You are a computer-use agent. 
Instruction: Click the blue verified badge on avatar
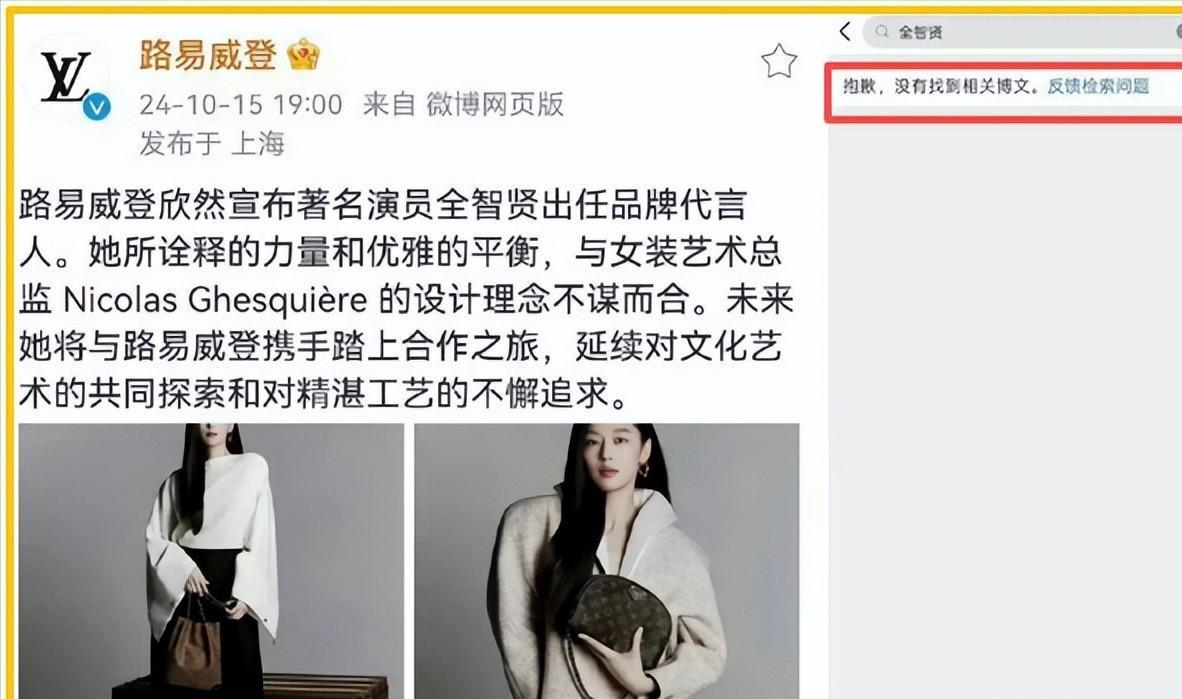96,106
